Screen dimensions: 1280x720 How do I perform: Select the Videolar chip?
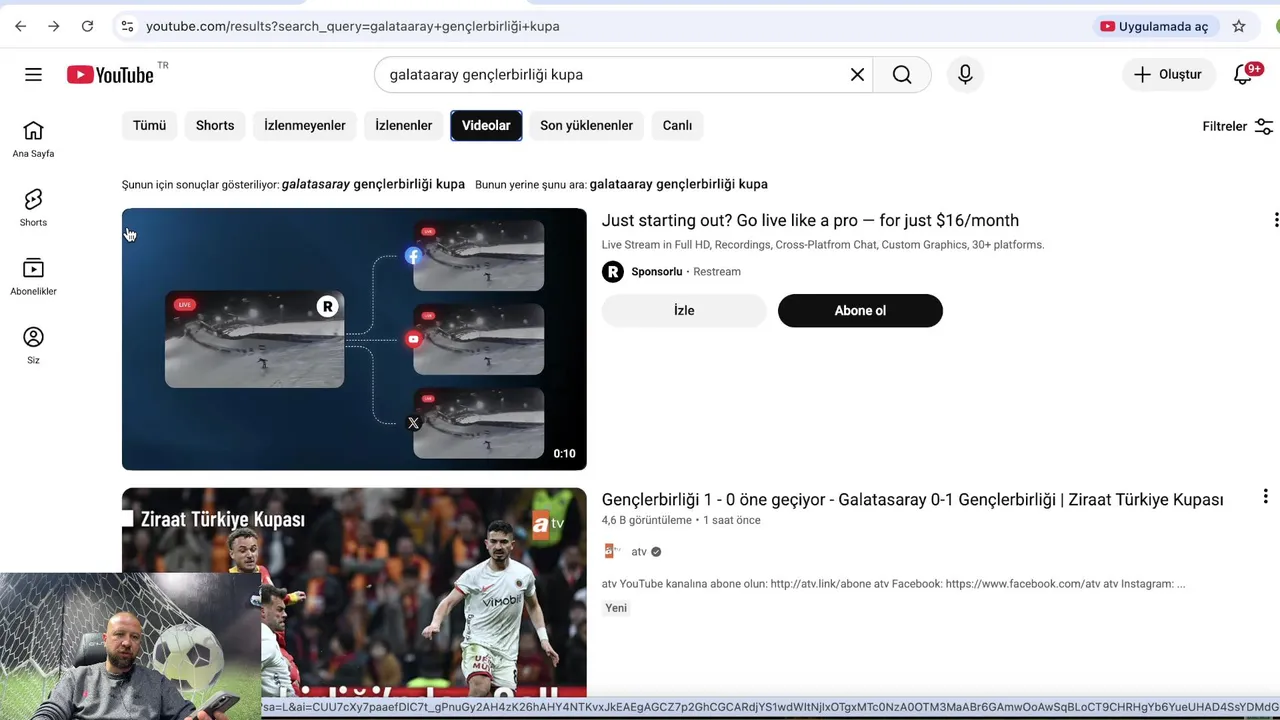tap(486, 125)
